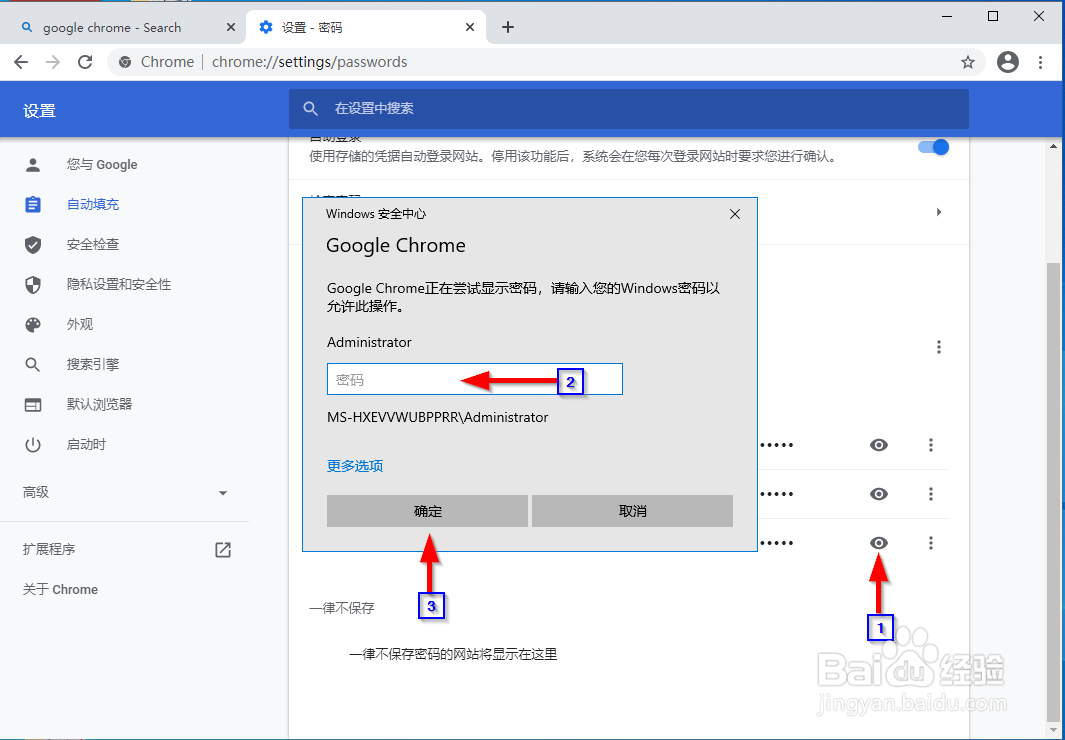Close the "设置 - 密码" tab
This screenshot has width=1065, height=740.
point(470,27)
